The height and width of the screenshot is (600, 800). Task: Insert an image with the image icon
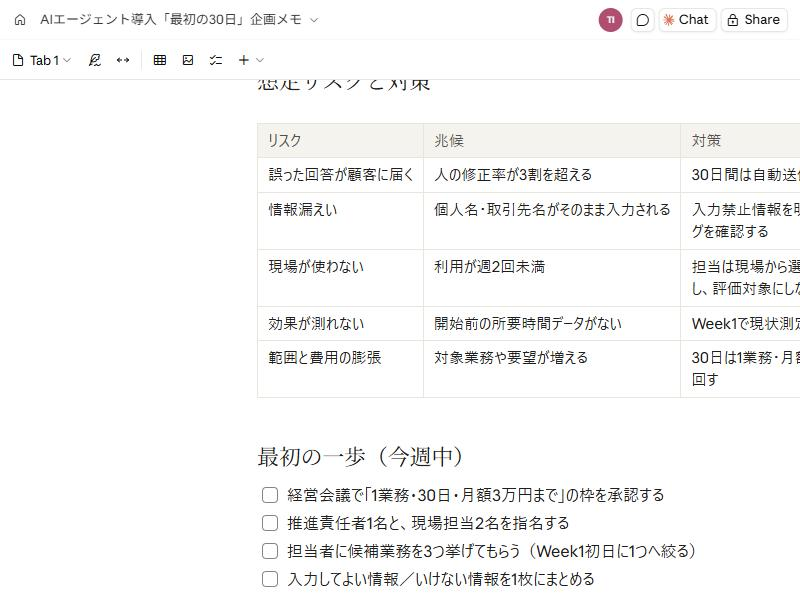188,60
